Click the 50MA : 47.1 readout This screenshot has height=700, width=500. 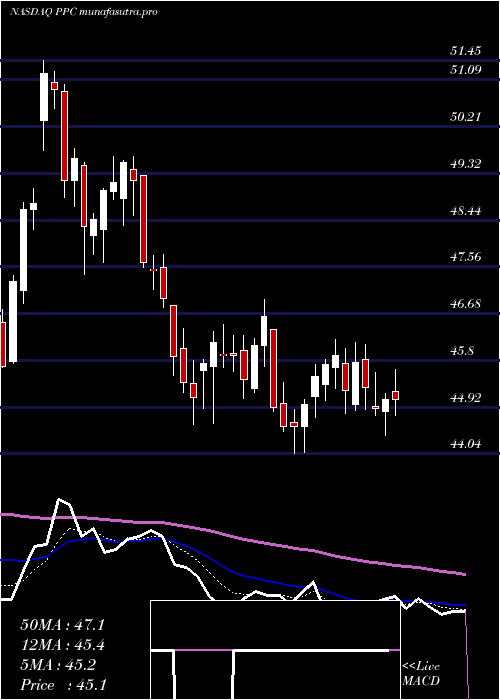point(62,625)
